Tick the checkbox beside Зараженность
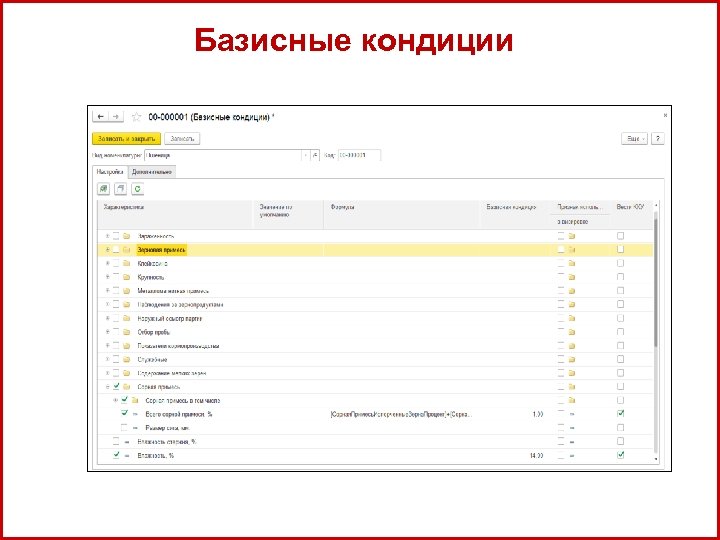The width and height of the screenshot is (720, 540). (x=116, y=236)
